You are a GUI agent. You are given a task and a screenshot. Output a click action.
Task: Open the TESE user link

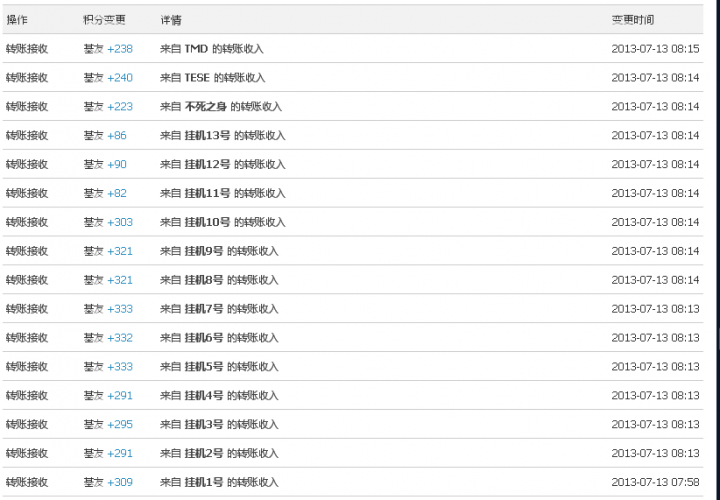click(197, 78)
